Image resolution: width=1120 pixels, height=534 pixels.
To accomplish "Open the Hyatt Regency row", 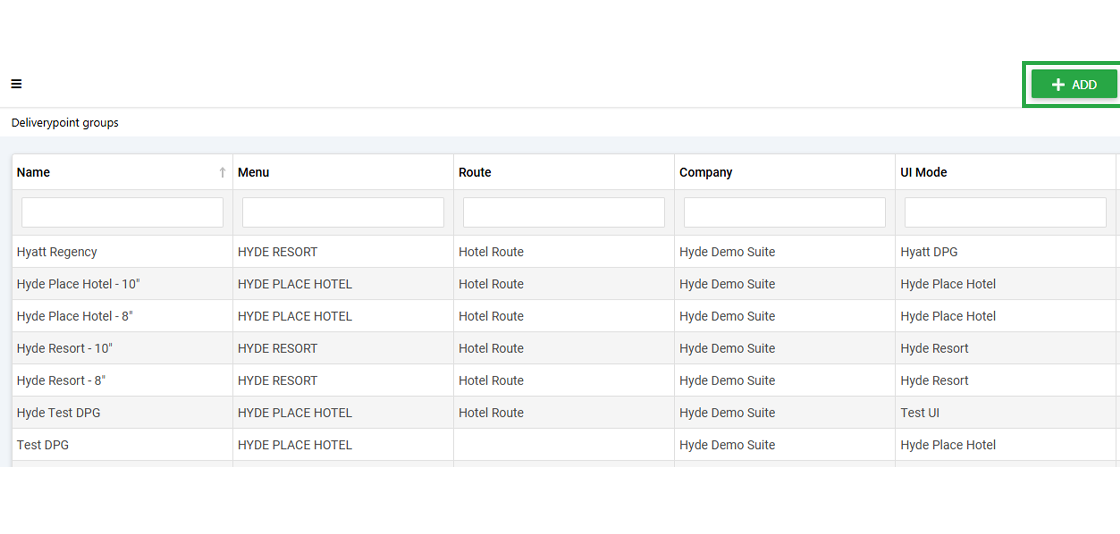I will [x=564, y=252].
